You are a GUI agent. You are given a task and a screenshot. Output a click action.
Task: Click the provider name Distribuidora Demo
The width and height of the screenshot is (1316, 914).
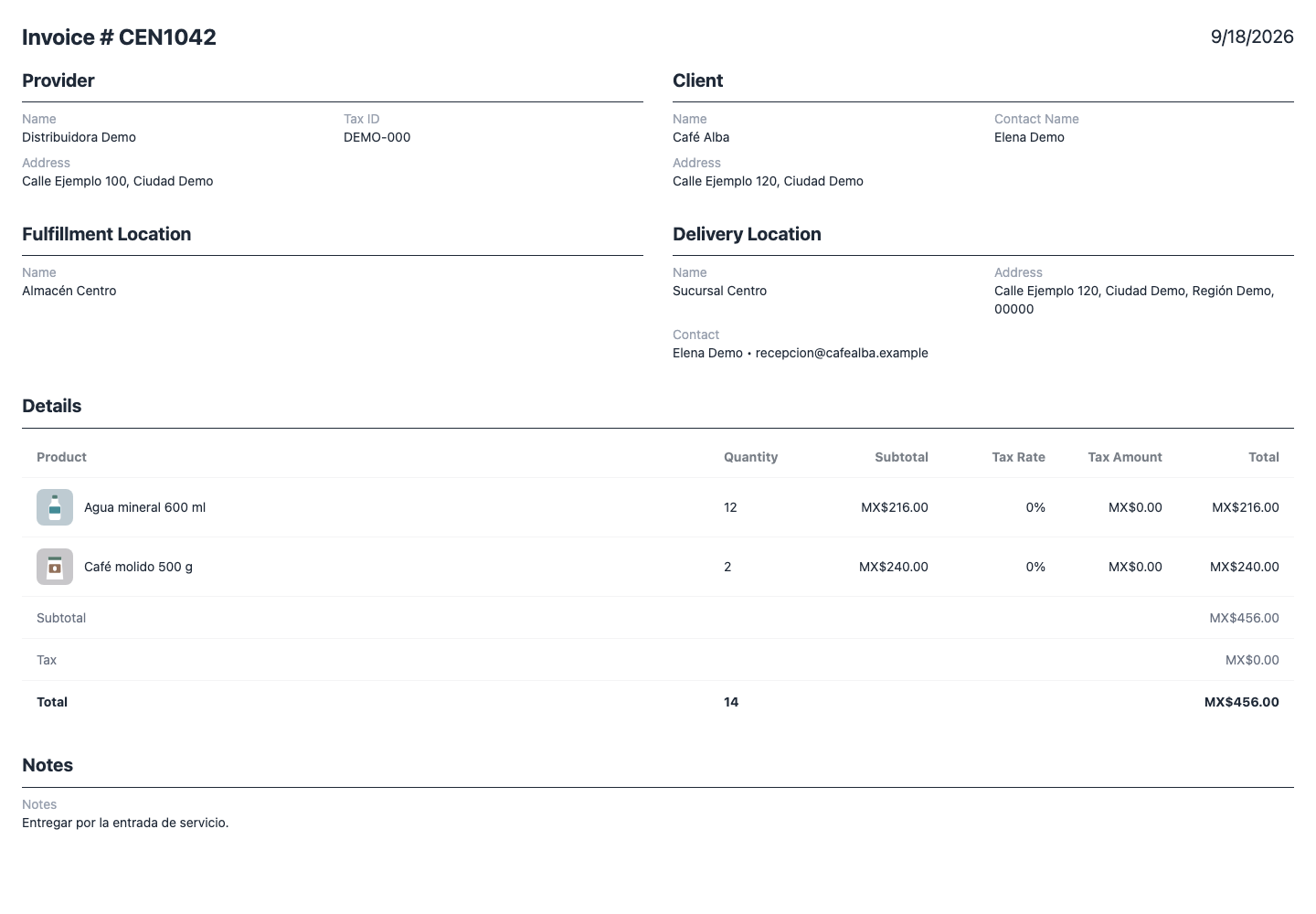pos(79,137)
